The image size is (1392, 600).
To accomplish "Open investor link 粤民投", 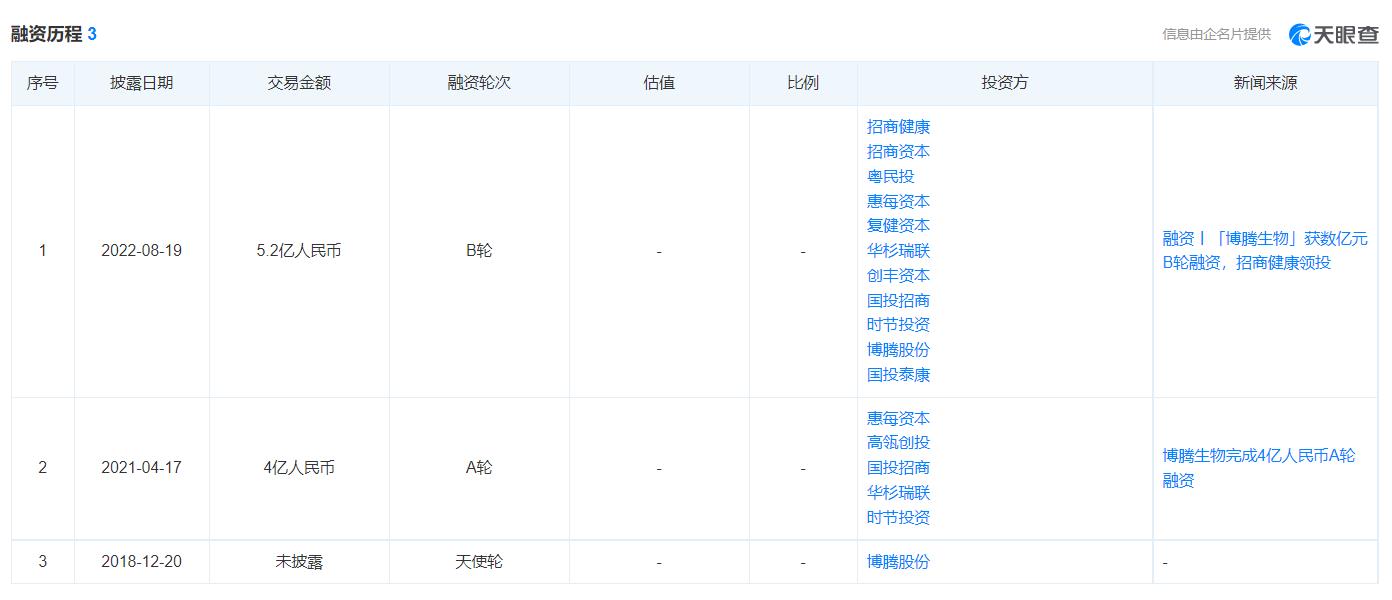I will pyautogui.click(x=890, y=176).
